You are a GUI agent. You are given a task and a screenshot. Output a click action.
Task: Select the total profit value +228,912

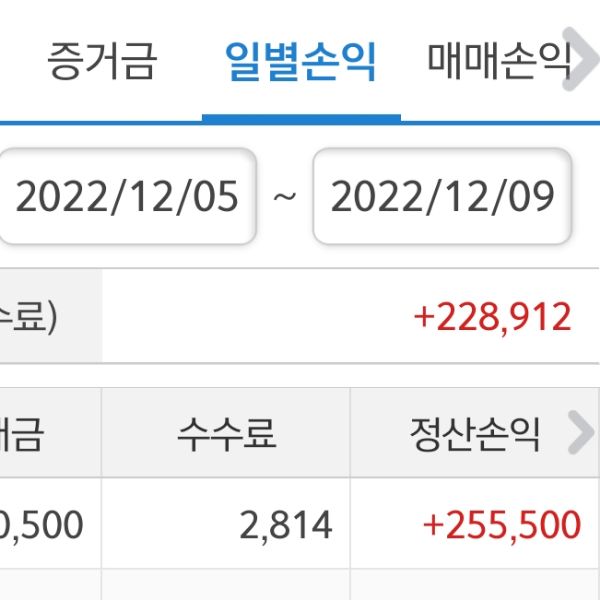(x=492, y=317)
